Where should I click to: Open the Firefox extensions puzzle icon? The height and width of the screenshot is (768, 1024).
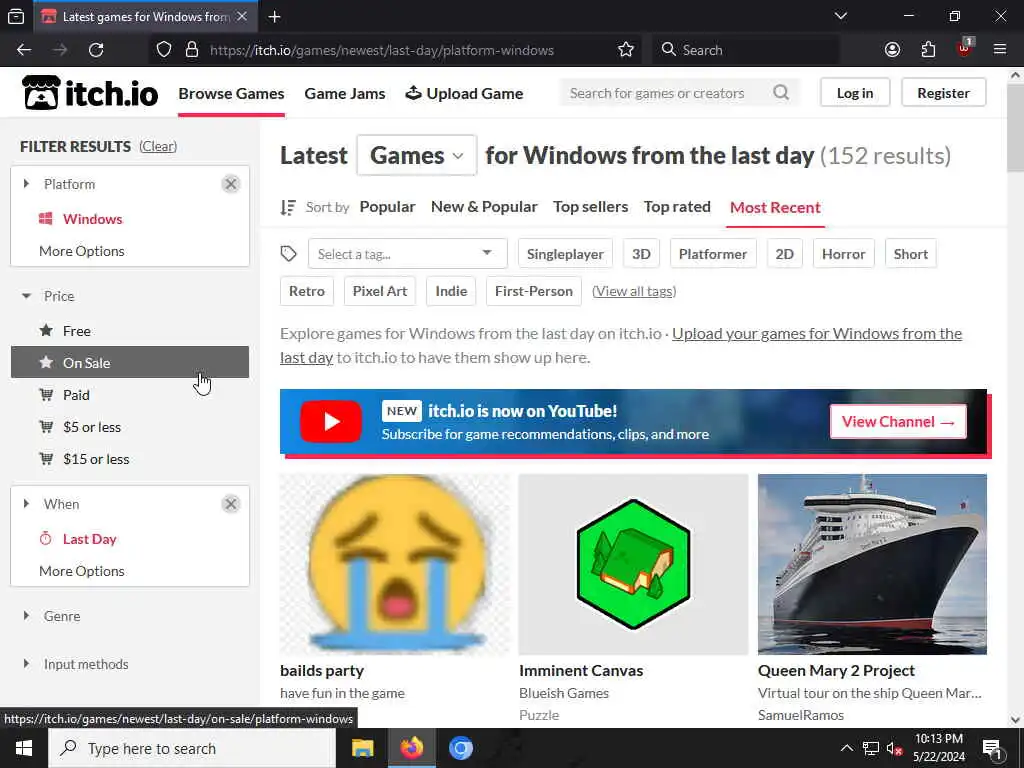click(x=928, y=50)
